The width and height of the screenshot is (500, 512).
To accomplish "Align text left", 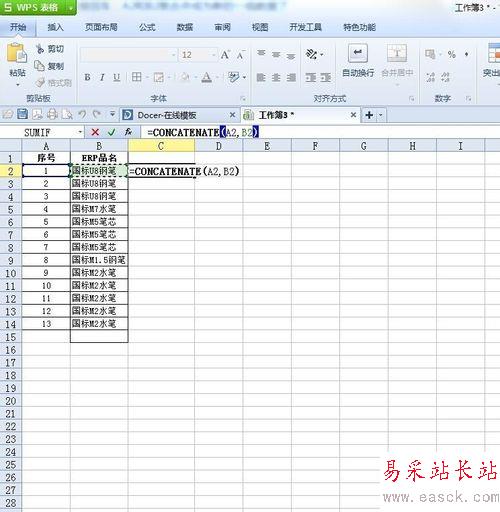I will pos(261,78).
